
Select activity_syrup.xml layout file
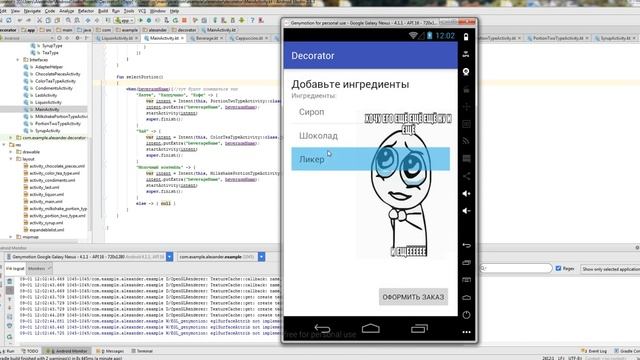[x=46, y=223]
